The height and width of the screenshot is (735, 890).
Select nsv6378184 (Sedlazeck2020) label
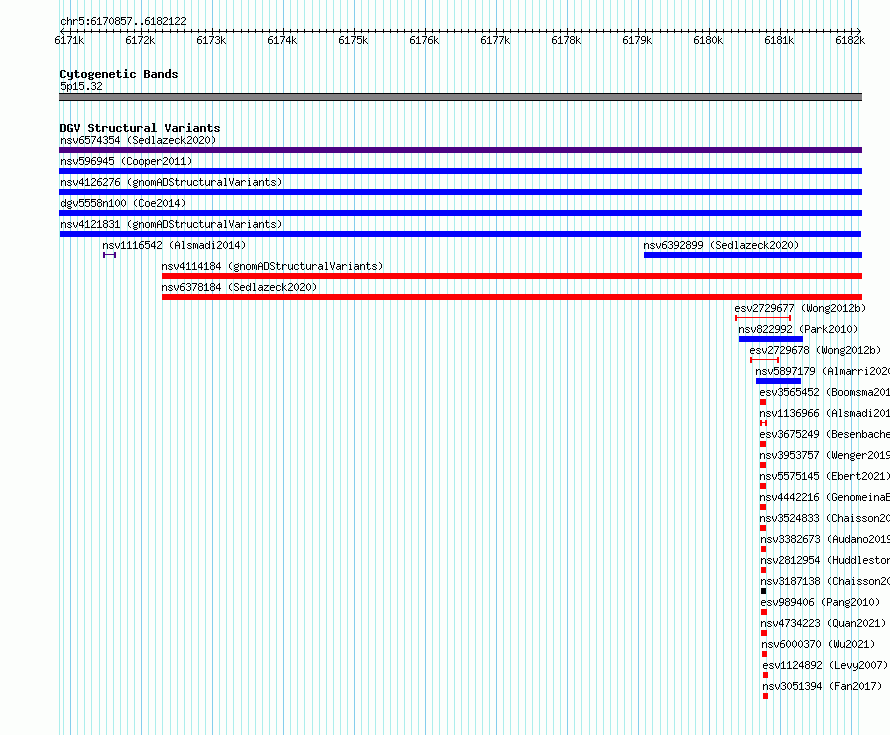239,287
